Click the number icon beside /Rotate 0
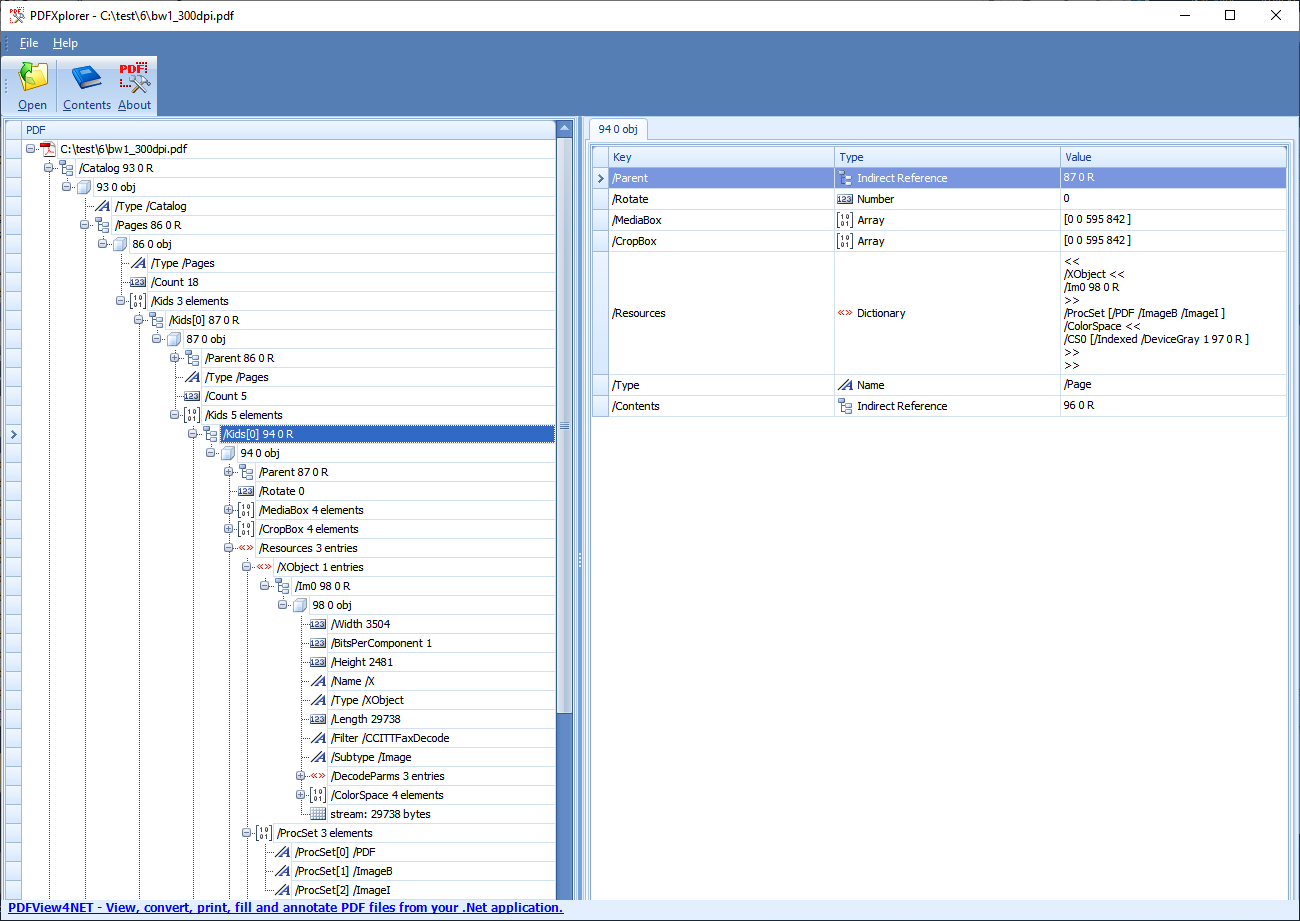Image resolution: width=1300 pixels, height=921 pixels. (x=246, y=491)
